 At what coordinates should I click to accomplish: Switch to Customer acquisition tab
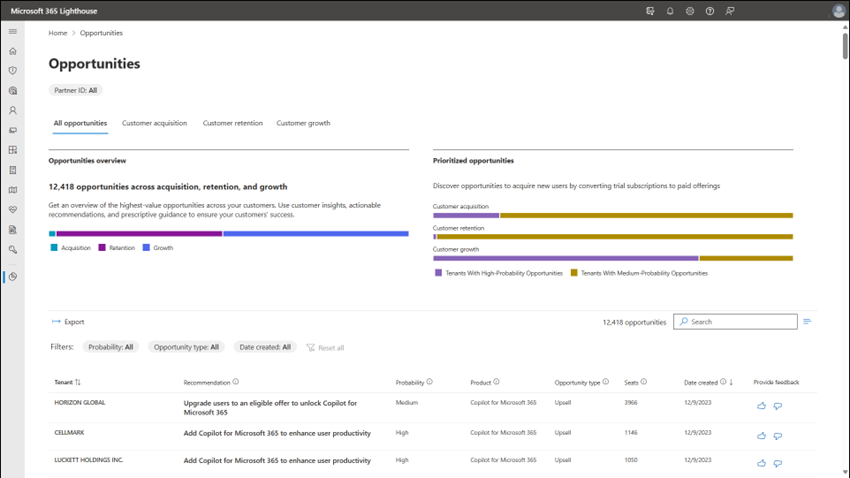pyautogui.click(x=154, y=124)
